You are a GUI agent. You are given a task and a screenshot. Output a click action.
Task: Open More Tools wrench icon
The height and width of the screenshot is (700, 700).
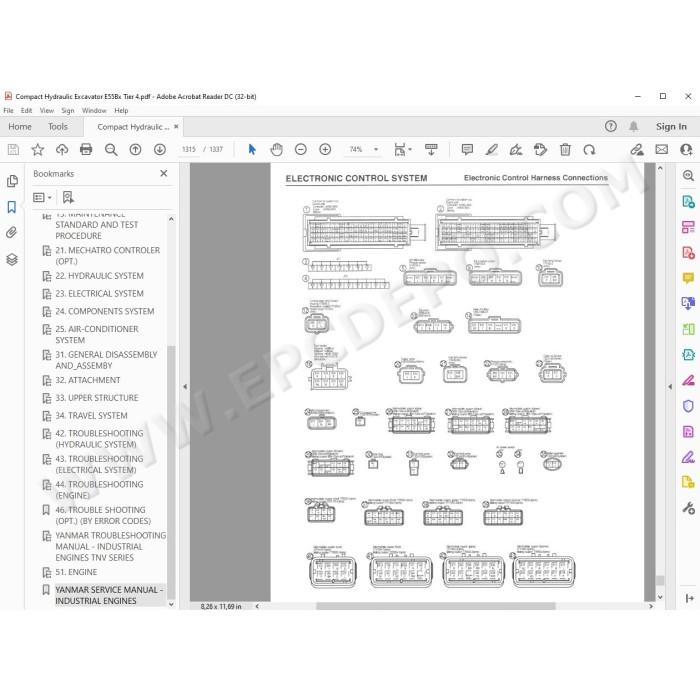688,508
